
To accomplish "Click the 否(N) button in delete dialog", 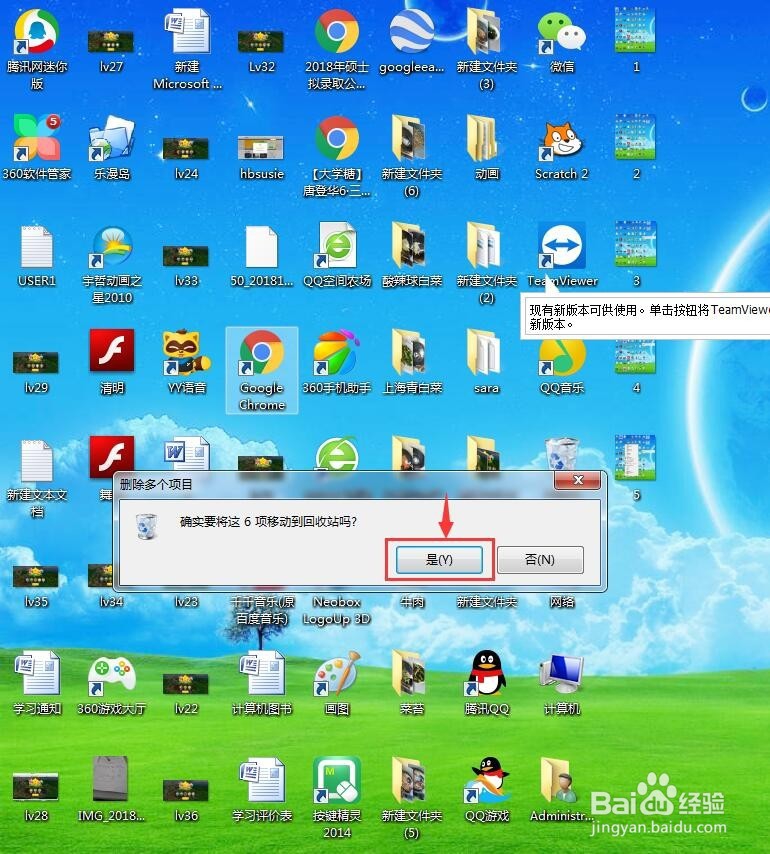I will (x=540, y=559).
